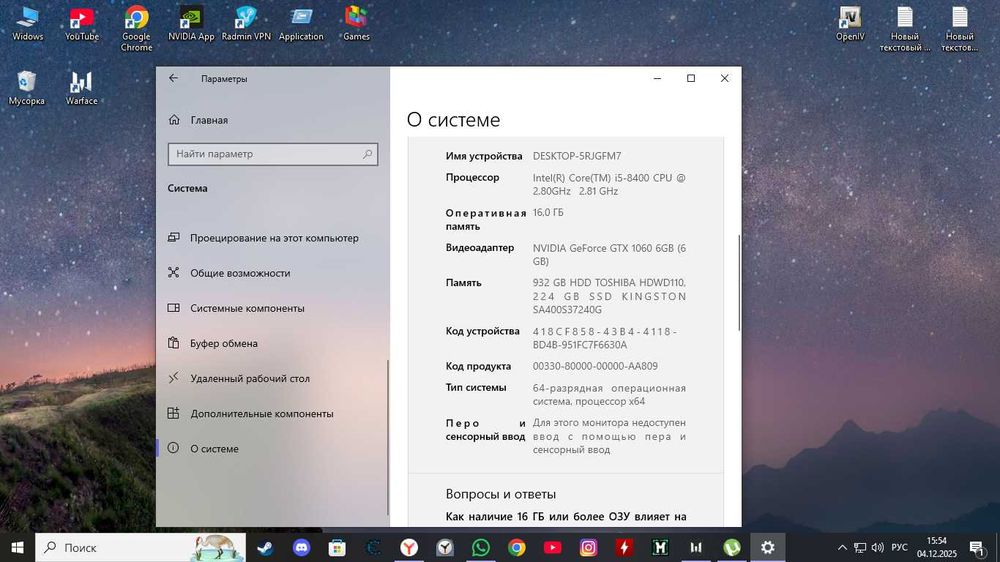This screenshot has width=1000, height=562.
Task: Open uTorrent from the taskbar
Action: click(732, 547)
